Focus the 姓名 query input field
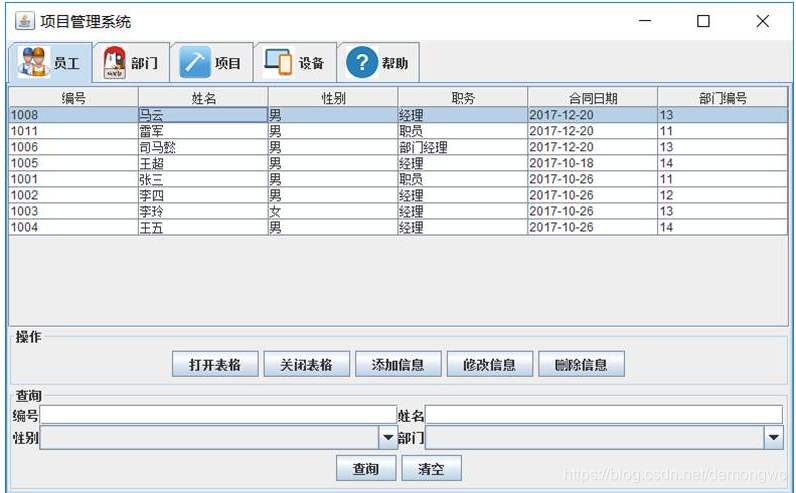Screen dimensions: 796x493 click(604, 415)
